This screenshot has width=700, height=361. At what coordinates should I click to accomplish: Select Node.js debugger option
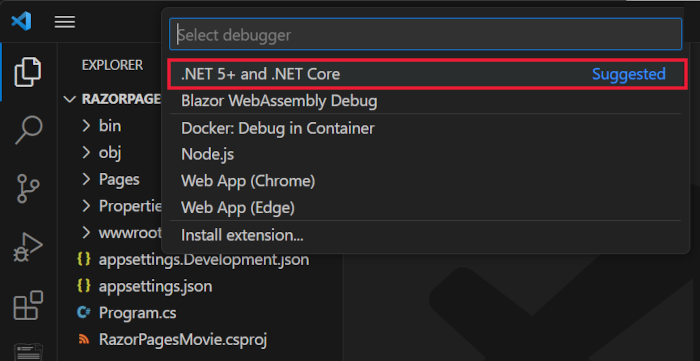coord(425,154)
